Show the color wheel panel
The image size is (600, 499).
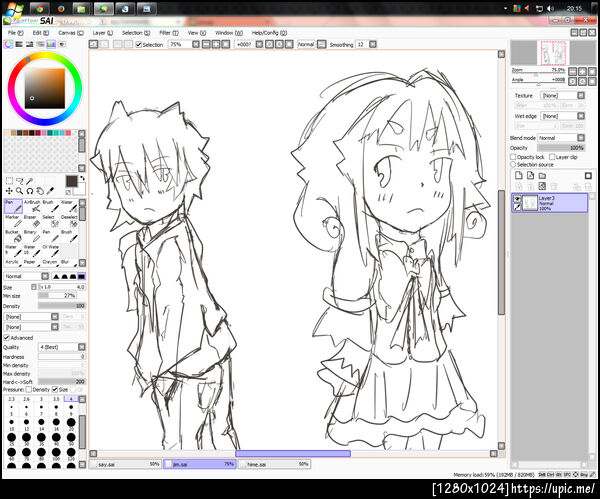(8, 44)
